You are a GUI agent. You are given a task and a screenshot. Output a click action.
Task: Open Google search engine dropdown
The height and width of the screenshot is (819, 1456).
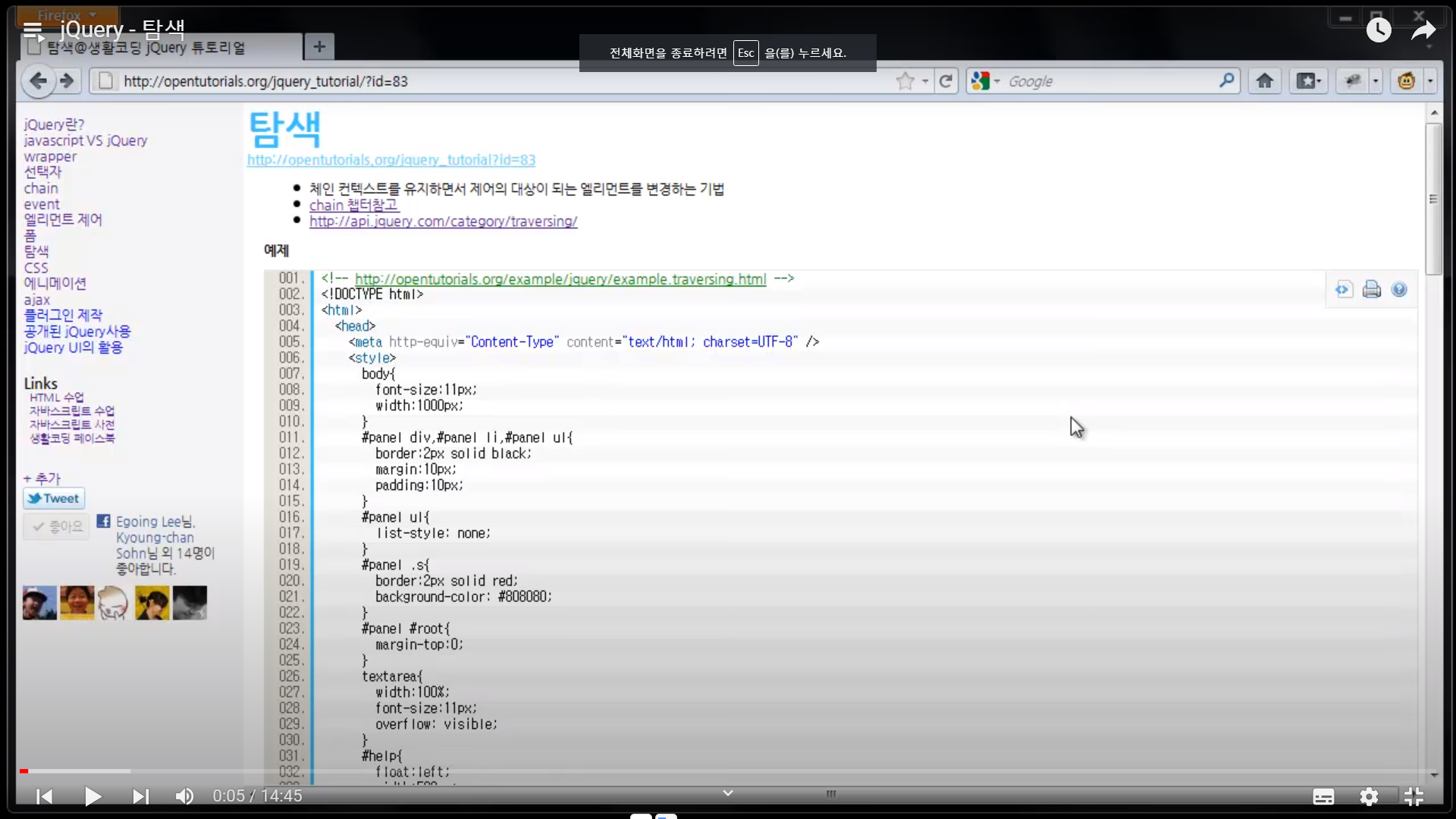point(986,81)
